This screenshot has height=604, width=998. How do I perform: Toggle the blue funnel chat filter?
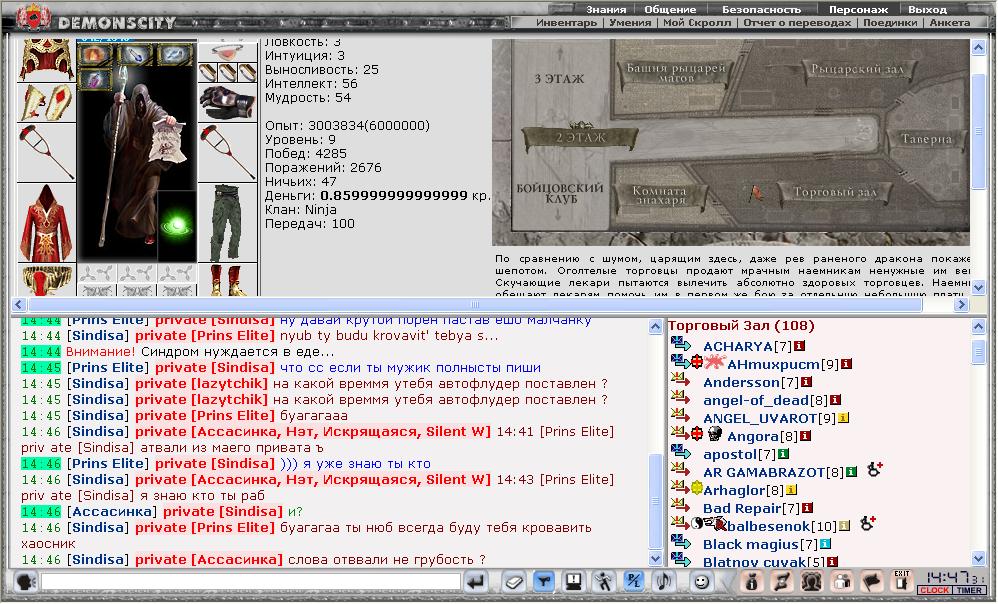[x=543, y=582]
